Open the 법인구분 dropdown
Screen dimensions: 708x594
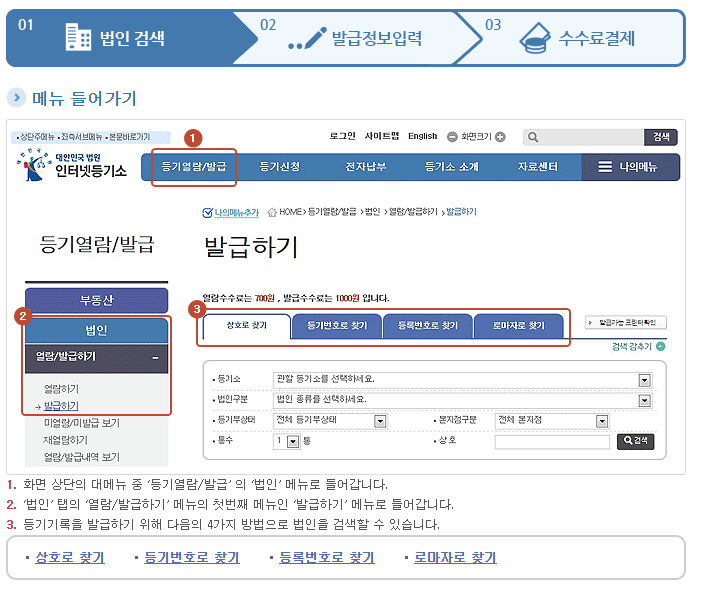pyautogui.click(x=645, y=400)
